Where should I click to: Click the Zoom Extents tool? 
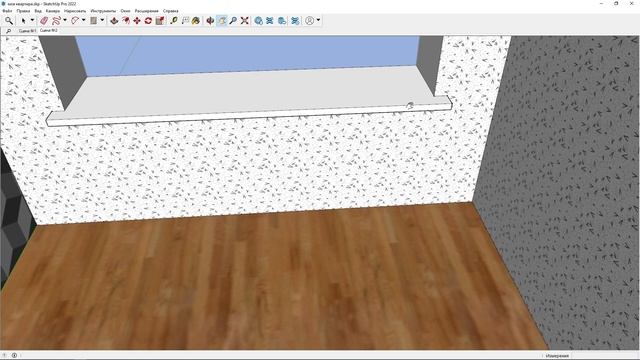click(x=244, y=20)
